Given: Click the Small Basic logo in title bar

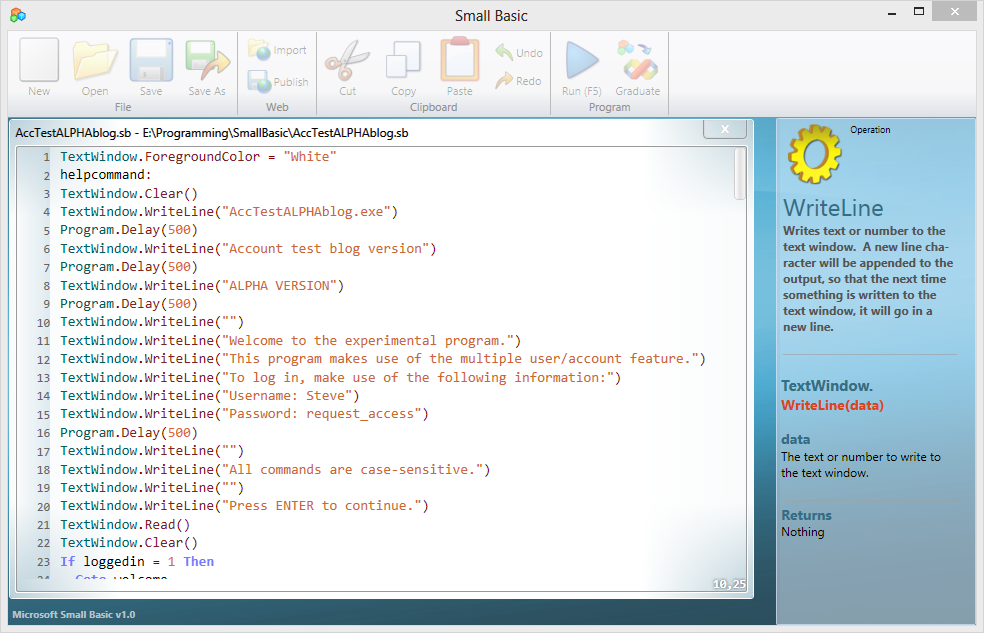Looking at the screenshot, I should tap(18, 15).
